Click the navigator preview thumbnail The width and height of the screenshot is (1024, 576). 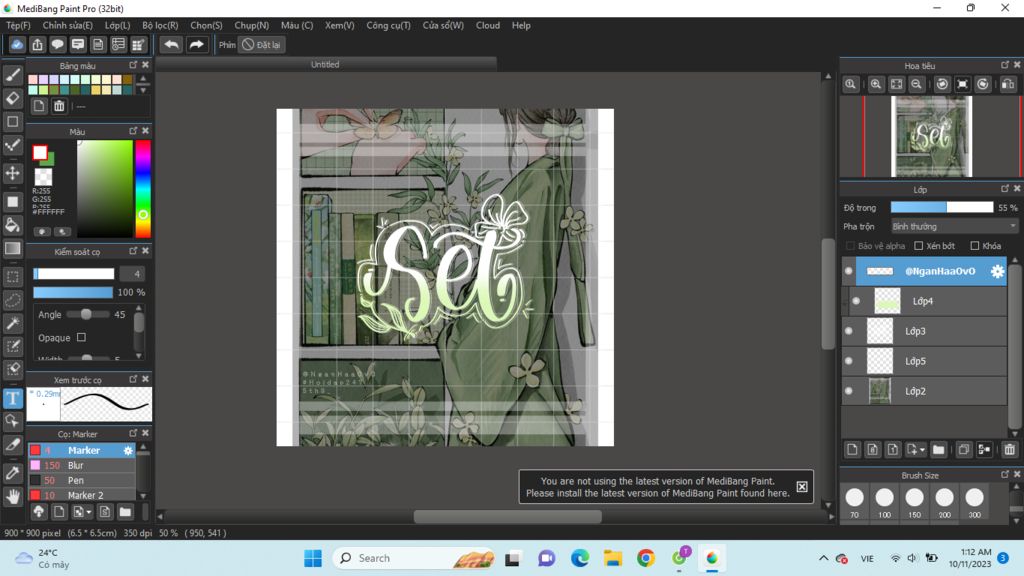[931, 136]
